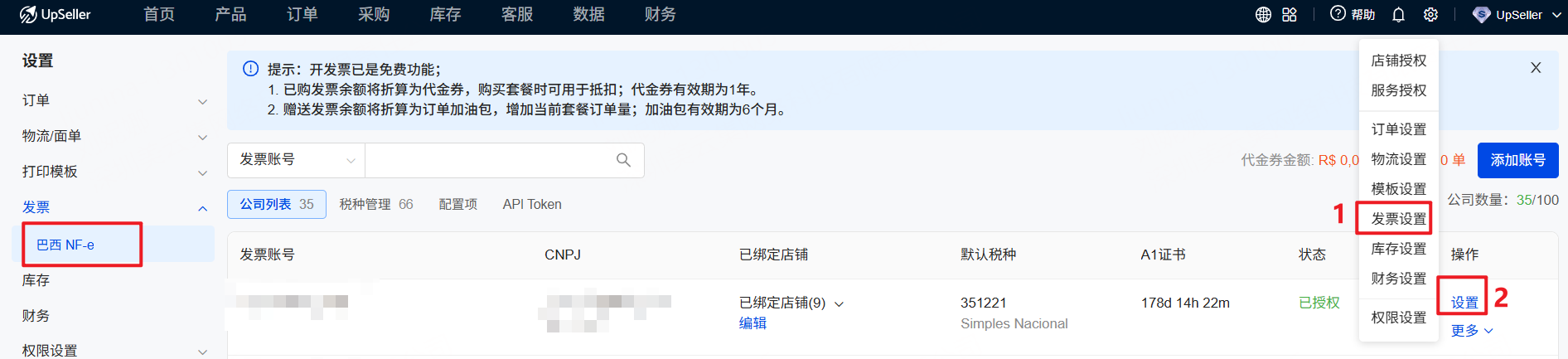Click the search magnifier icon
Image resolution: width=1568 pixels, height=359 pixels.
[x=623, y=160]
